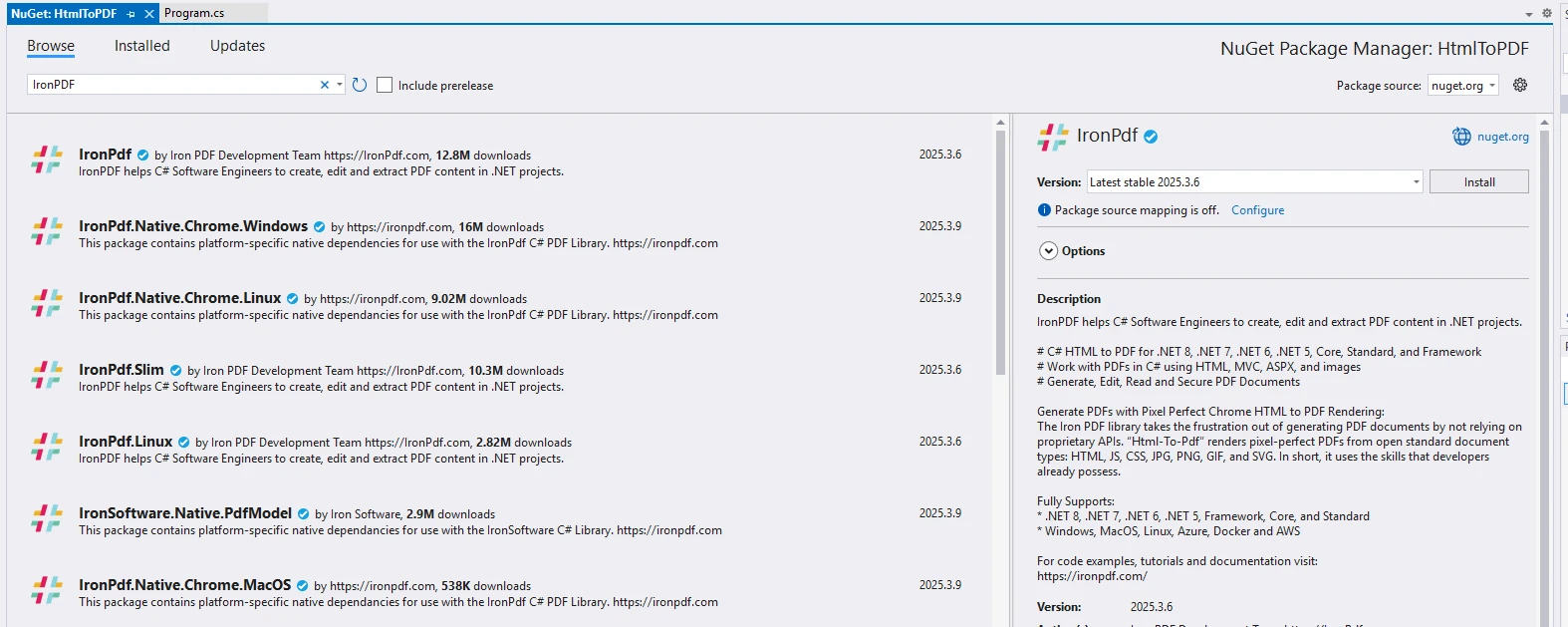Enable the Include prerelease checkbox
This screenshot has height=627, width=1568.
[x=385, y=85]
